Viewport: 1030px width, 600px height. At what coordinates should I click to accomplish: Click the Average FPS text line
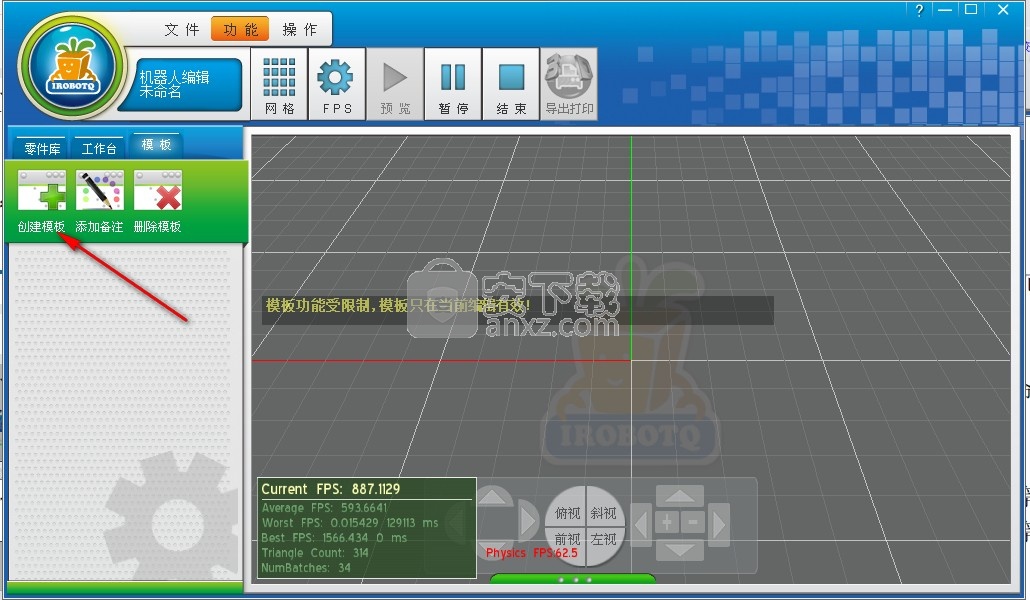tap(324, 507)
